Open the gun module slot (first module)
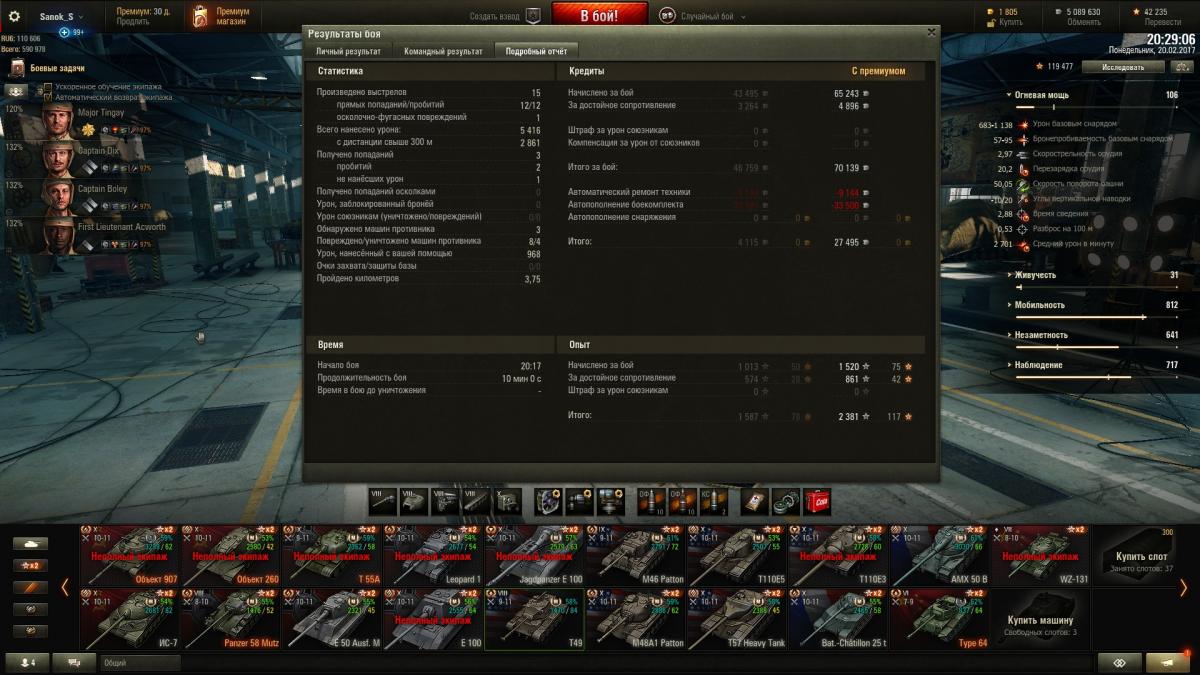 coord(383,501)
